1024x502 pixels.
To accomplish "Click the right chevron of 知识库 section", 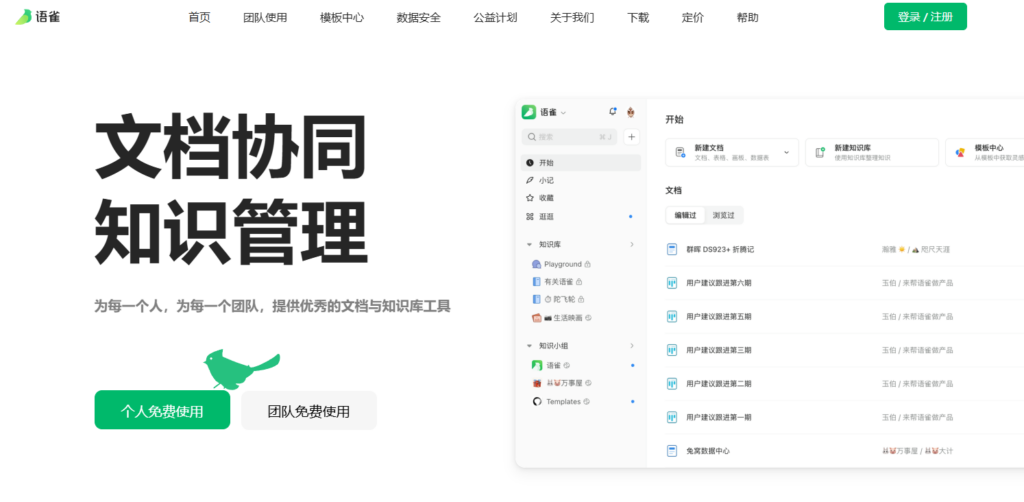I will point(632,244).
